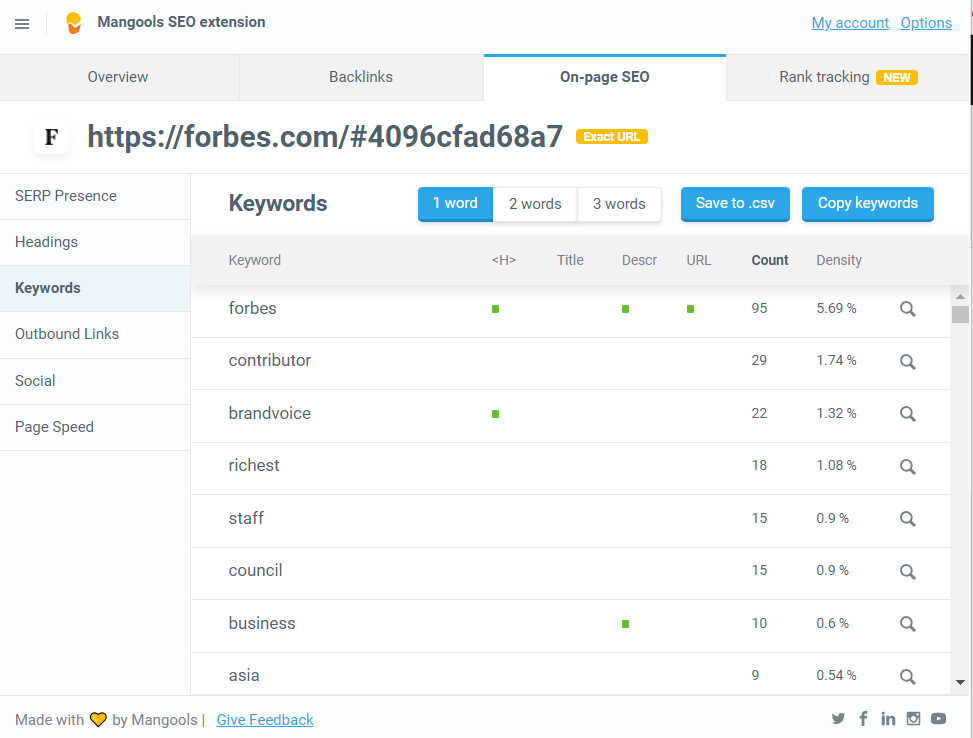Sort the table by Density column
Image resolution: width=973 pixels, height=738 pixels.
coord(838,260)
